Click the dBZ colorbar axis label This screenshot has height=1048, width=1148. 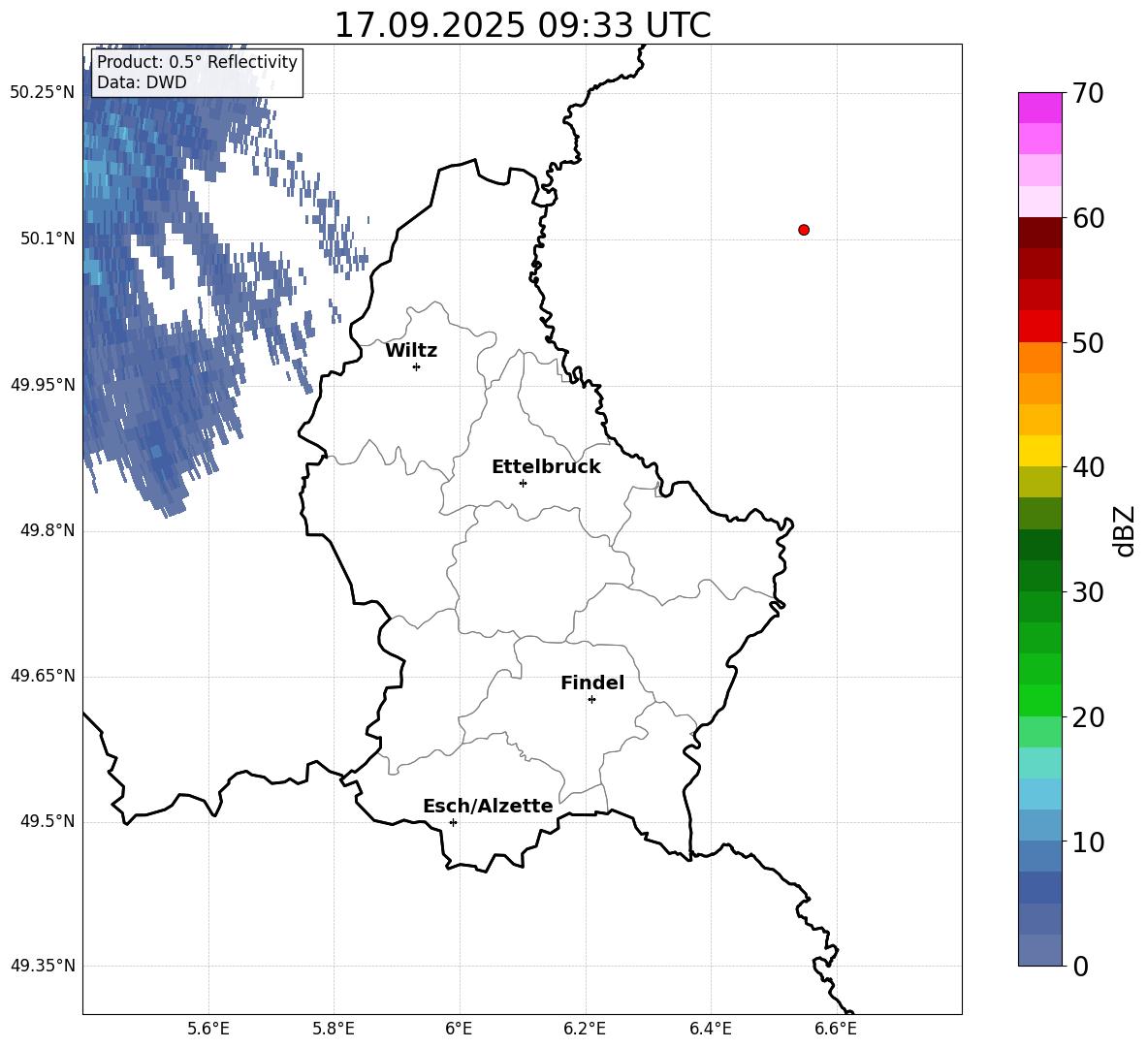[1124, 530]
